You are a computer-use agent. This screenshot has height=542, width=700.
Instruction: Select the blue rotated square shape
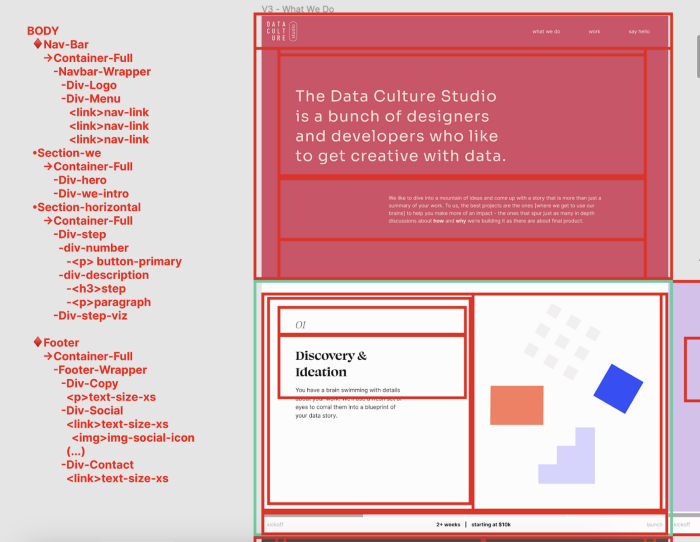(618, 388)
